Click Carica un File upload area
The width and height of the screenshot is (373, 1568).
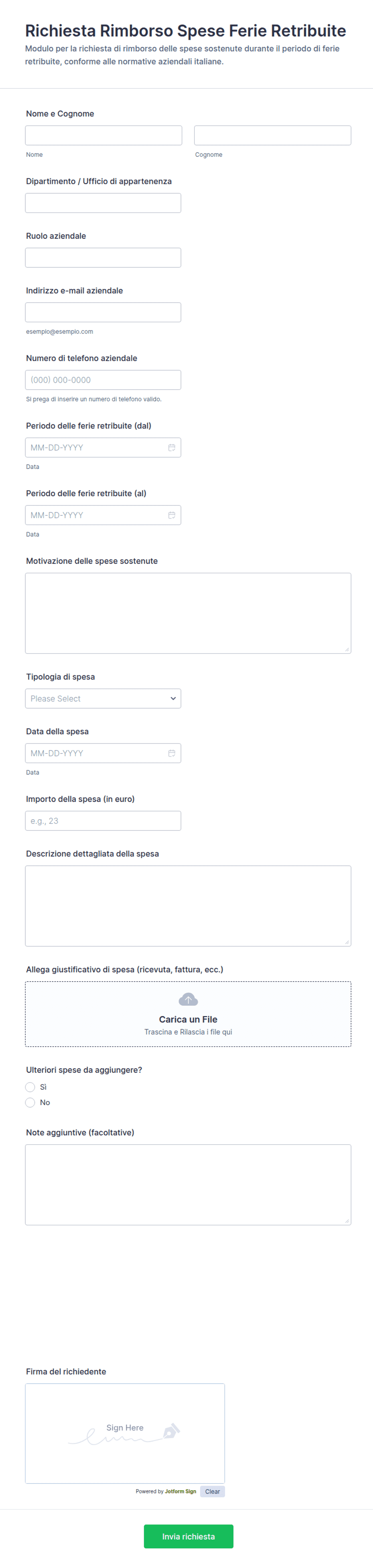[x=189, y=1014]
